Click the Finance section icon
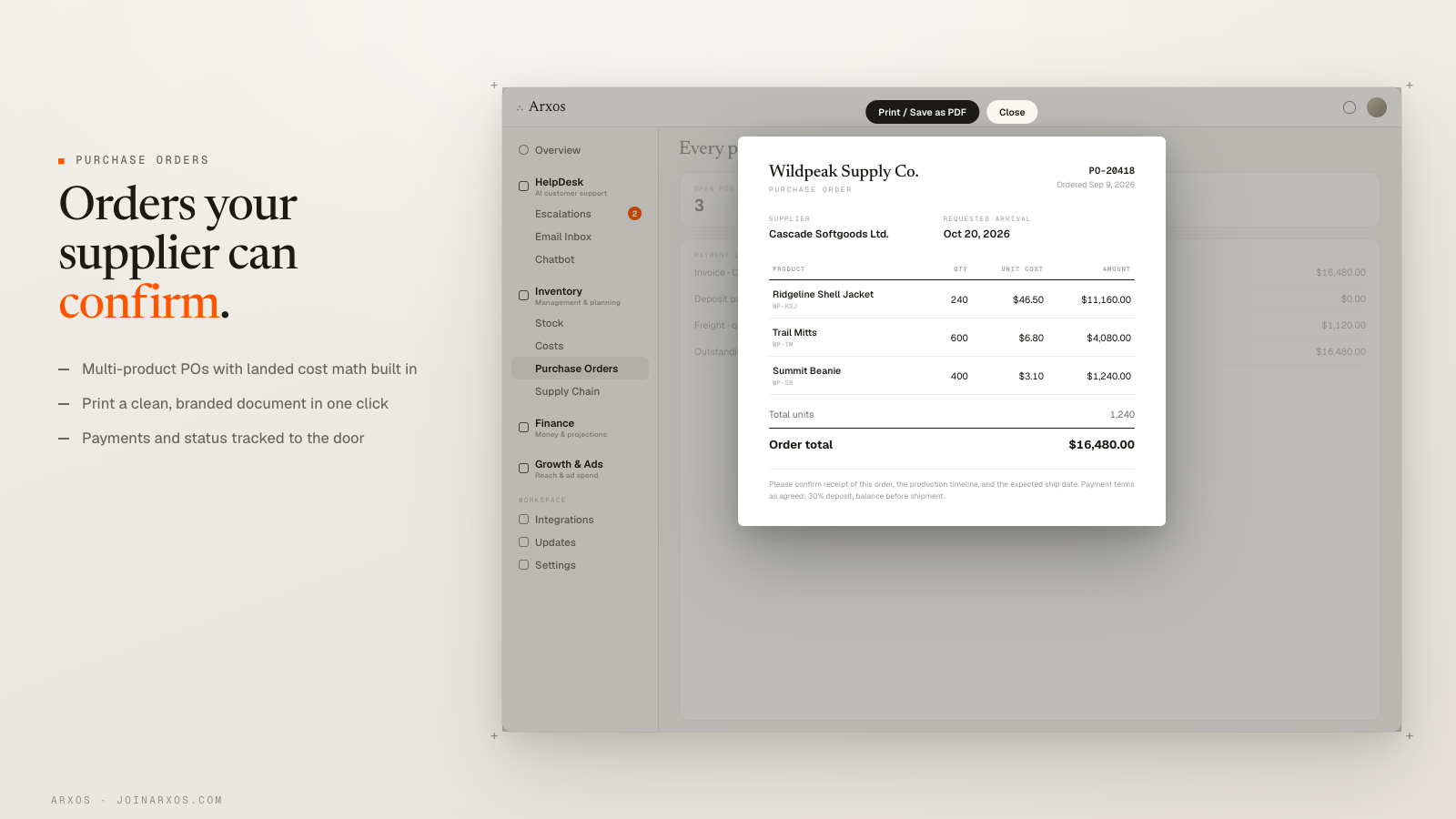The image size is (1456, 819). [x=523, y=428]
